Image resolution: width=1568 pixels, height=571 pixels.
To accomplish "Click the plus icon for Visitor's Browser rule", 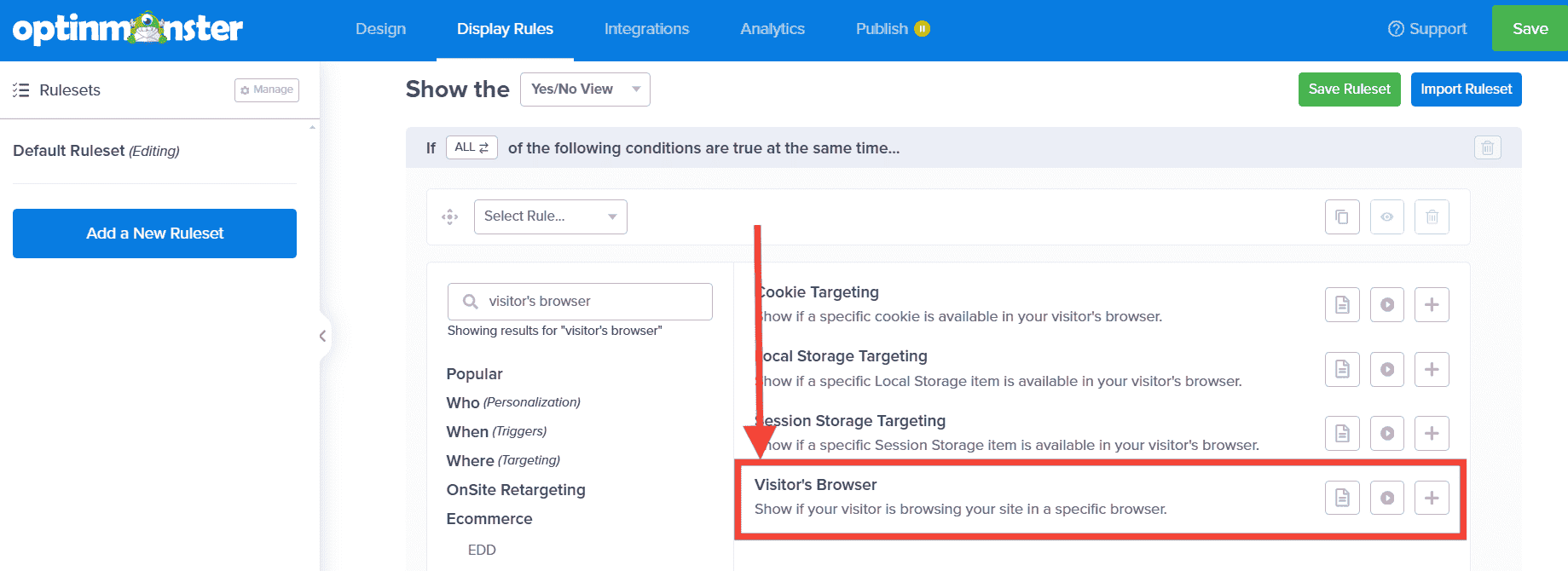I will [1432, 498].
